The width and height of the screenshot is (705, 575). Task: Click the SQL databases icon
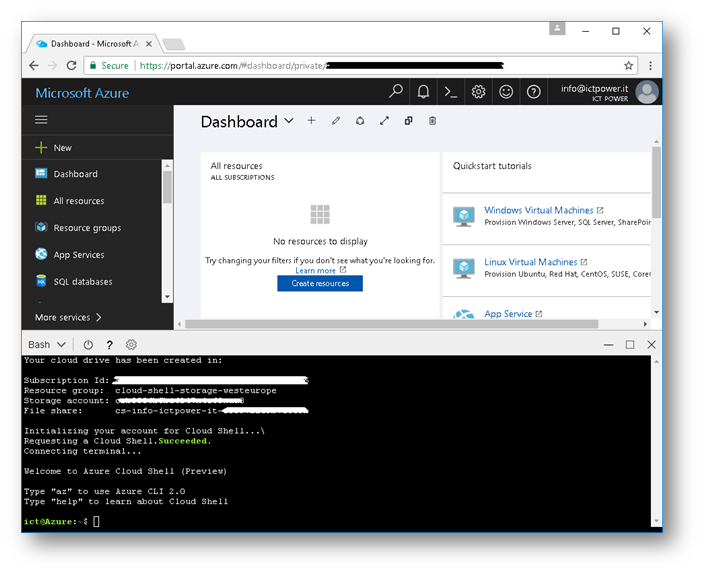click(41, 281)
